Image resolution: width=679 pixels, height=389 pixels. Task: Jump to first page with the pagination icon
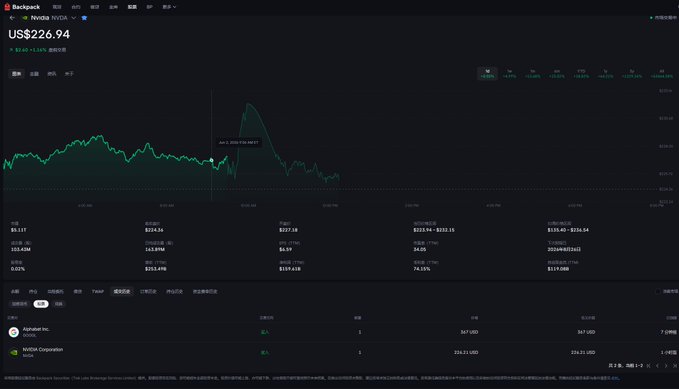(x=649, y=366)
